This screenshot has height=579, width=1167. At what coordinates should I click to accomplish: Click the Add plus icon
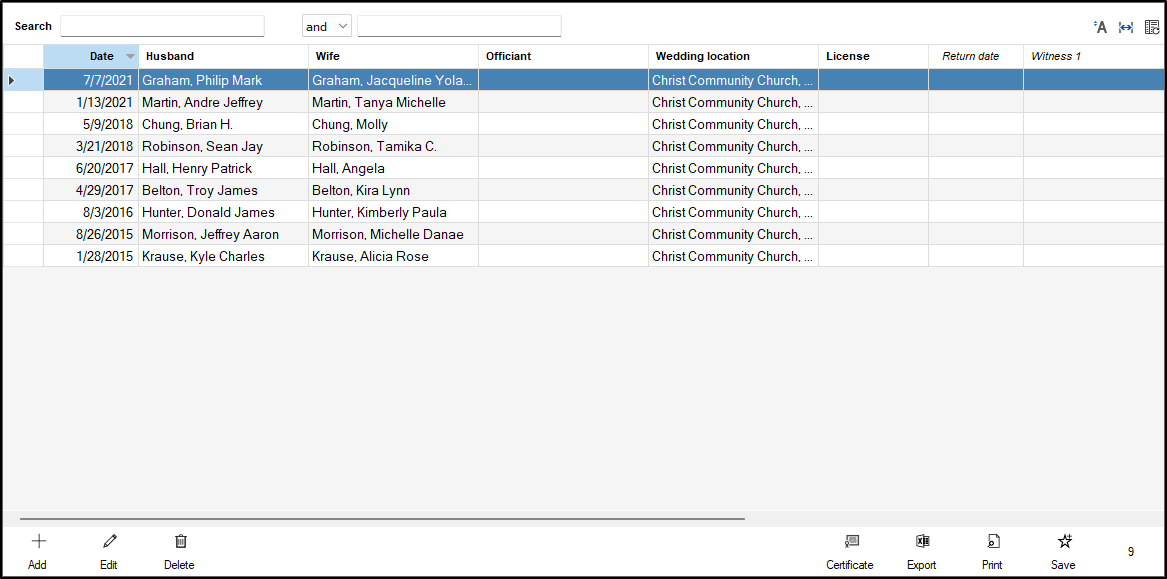[38, 542]
